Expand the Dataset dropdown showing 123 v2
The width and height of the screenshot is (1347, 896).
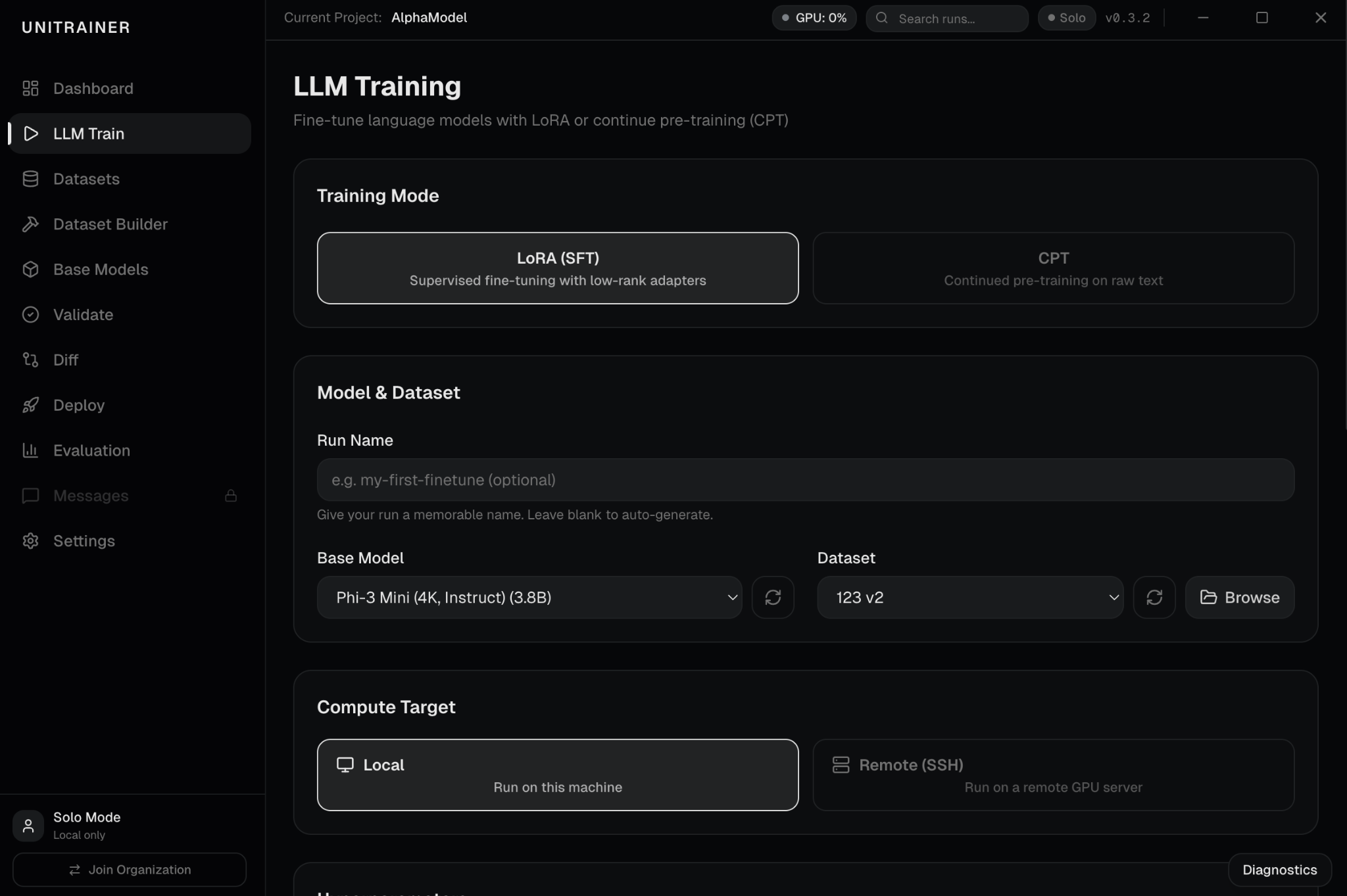pos(970,598)
